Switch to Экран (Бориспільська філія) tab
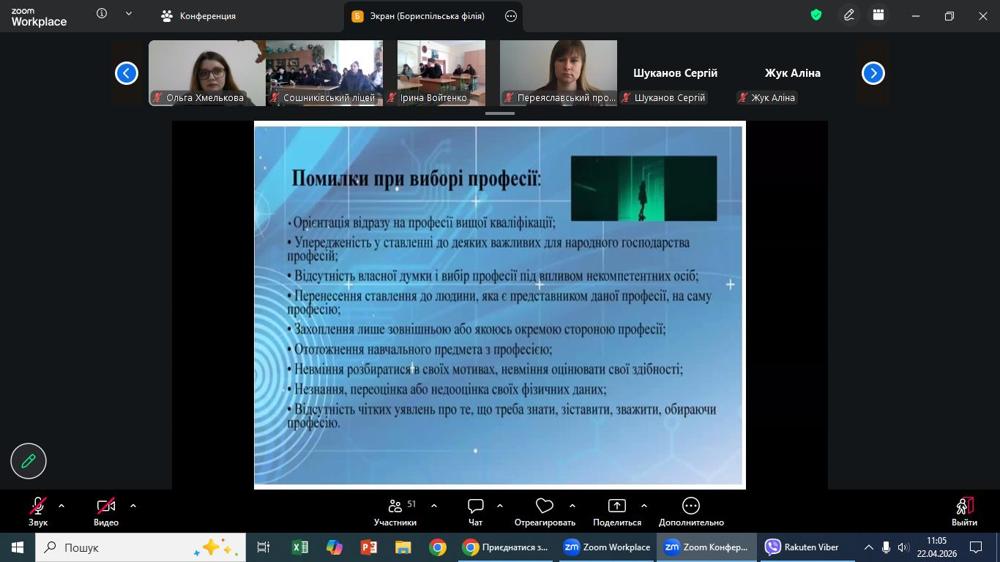Image resolution: width=1000 pixels, height=562 pixels. (x=426, y=16)
